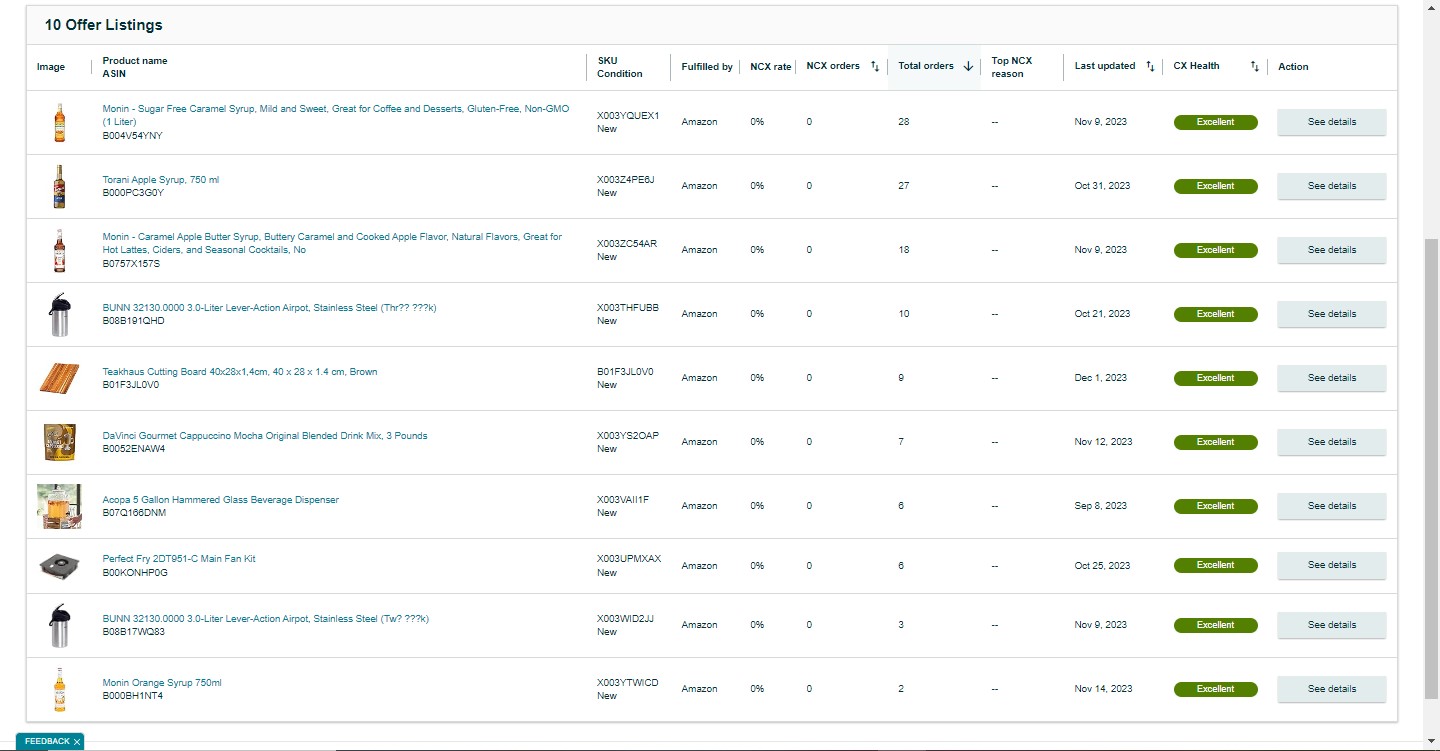Click Torani Apple Syrup bottle thumbnail
This screenshot has width=1440, height=751.
tap(59, 186)
